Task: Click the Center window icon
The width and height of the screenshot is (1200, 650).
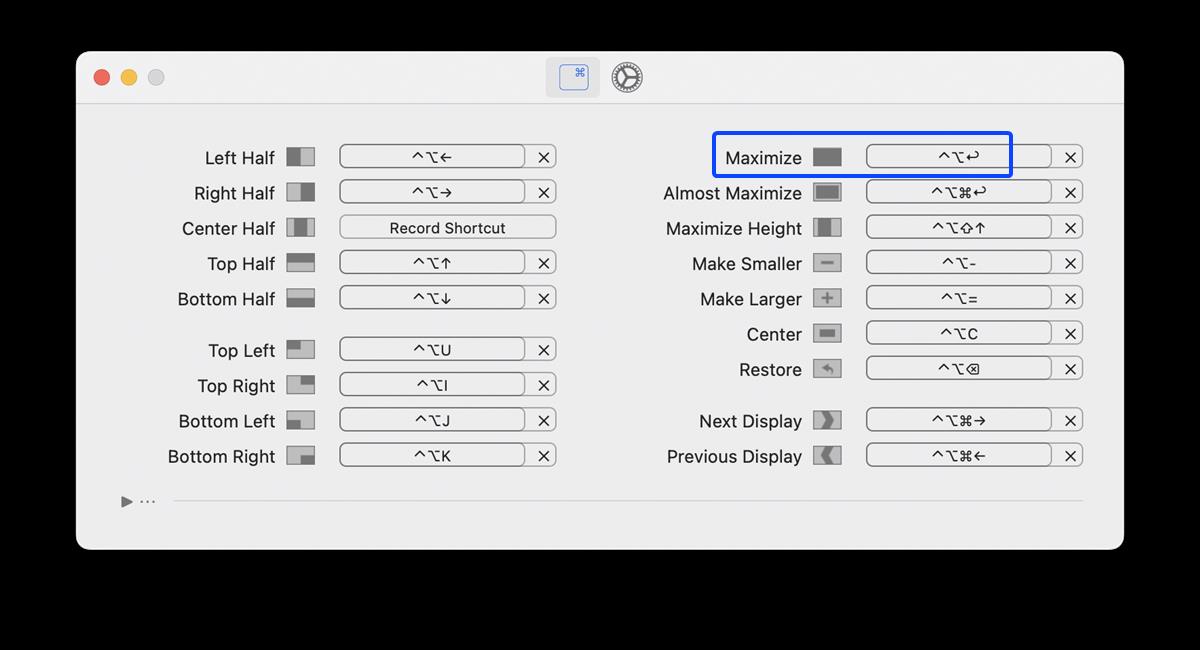Action: coord(827,333)
